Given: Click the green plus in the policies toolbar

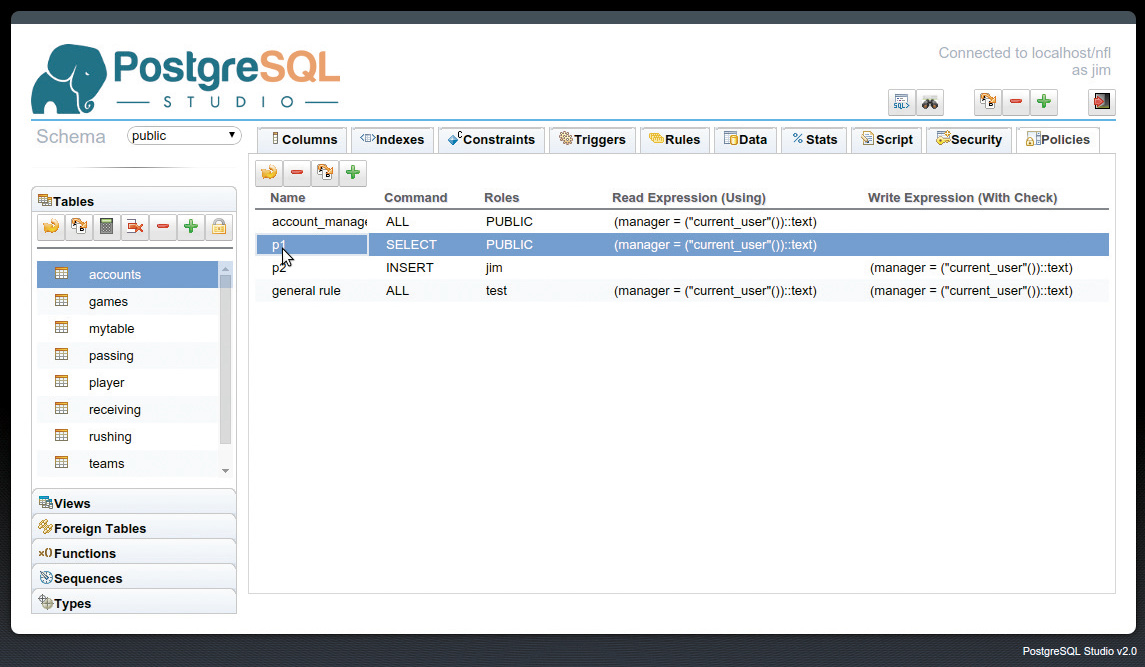Looking at the screenshot, I should (x=353, y=173).
